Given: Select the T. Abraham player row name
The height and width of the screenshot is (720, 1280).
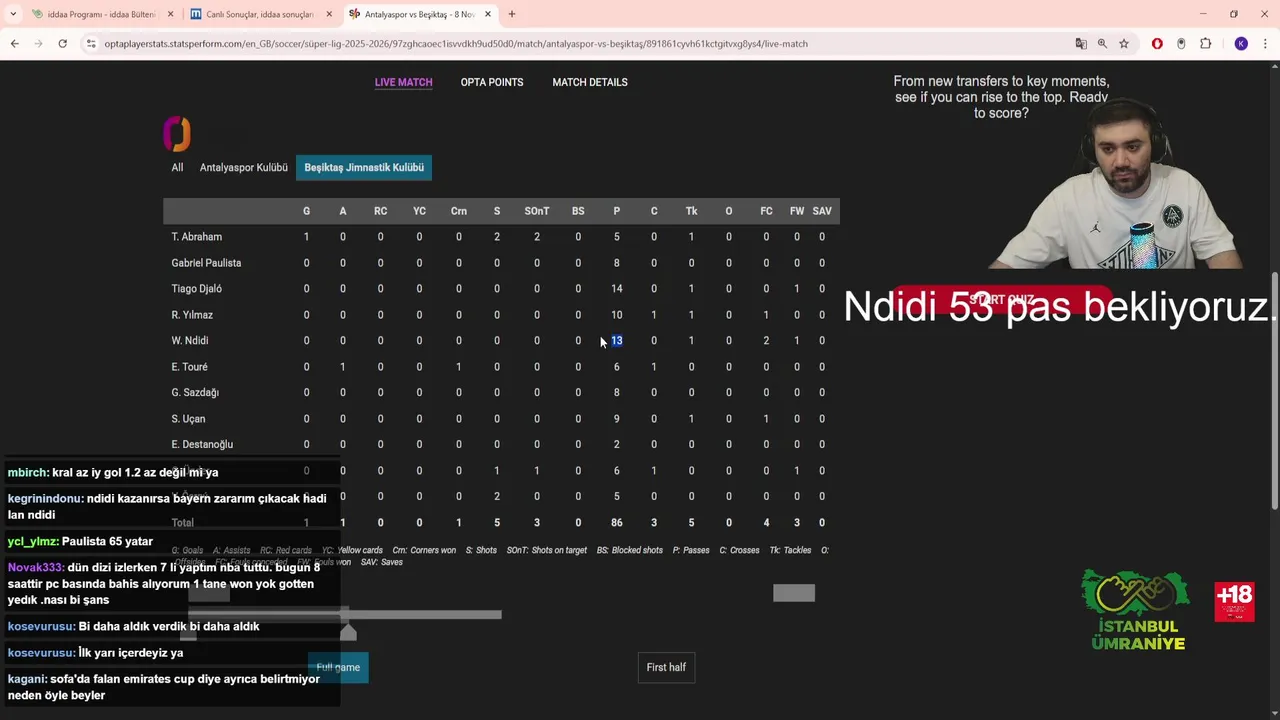Looking at the screenshot, I should [x=197, y=237].
